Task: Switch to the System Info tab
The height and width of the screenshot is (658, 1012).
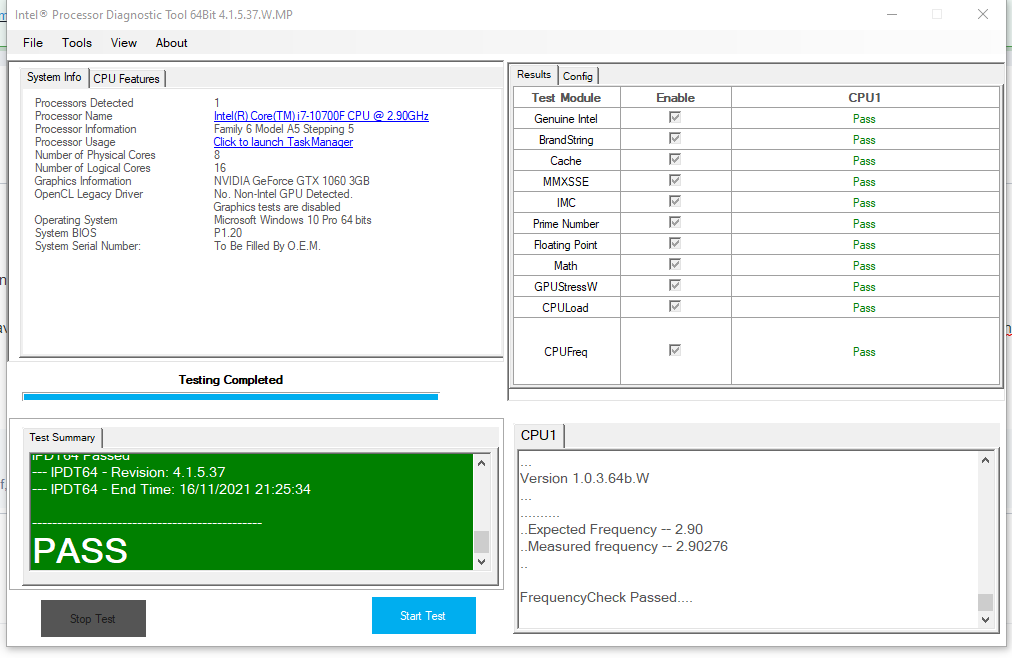Action: click(54, 77)
